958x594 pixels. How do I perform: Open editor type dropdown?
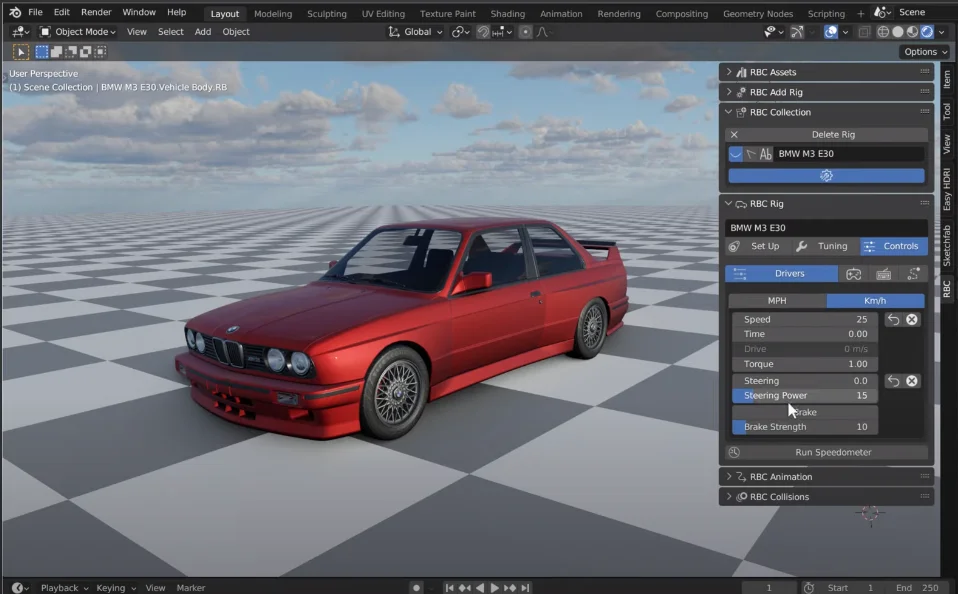(21, 32)
